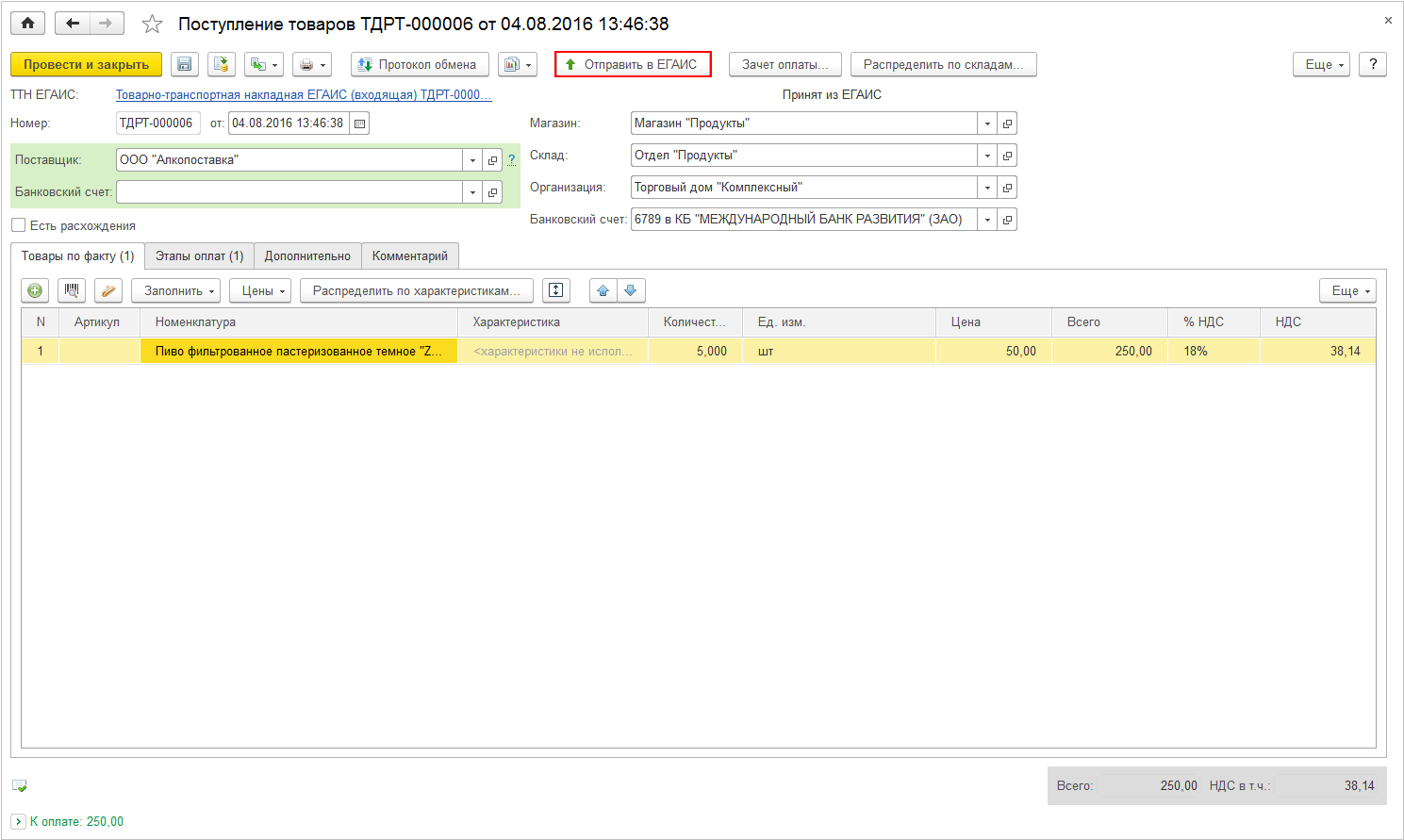
Task: Open the Заполнить dropdown
Action: [176, 290]
